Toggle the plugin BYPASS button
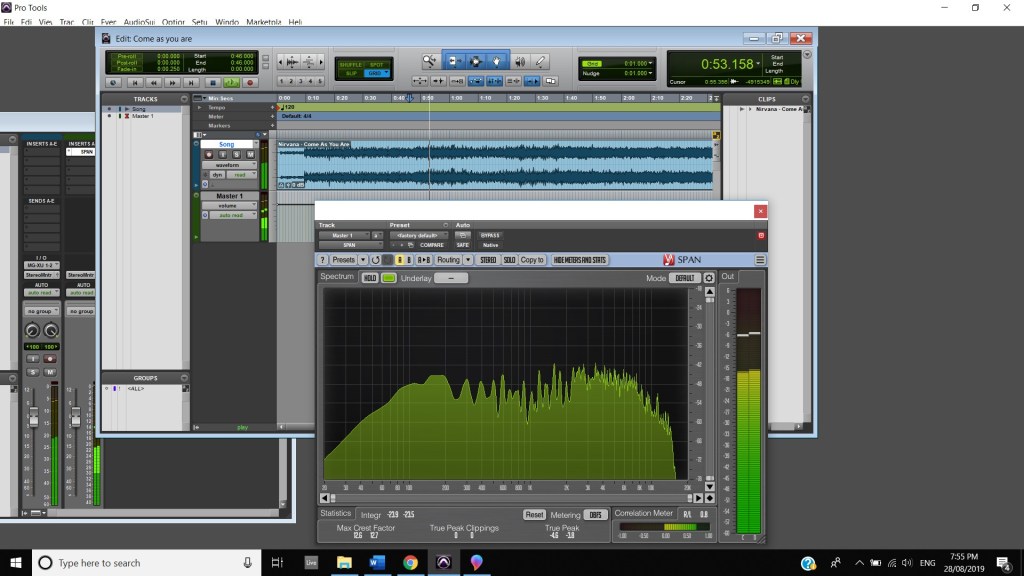 [x=491, y=236]
